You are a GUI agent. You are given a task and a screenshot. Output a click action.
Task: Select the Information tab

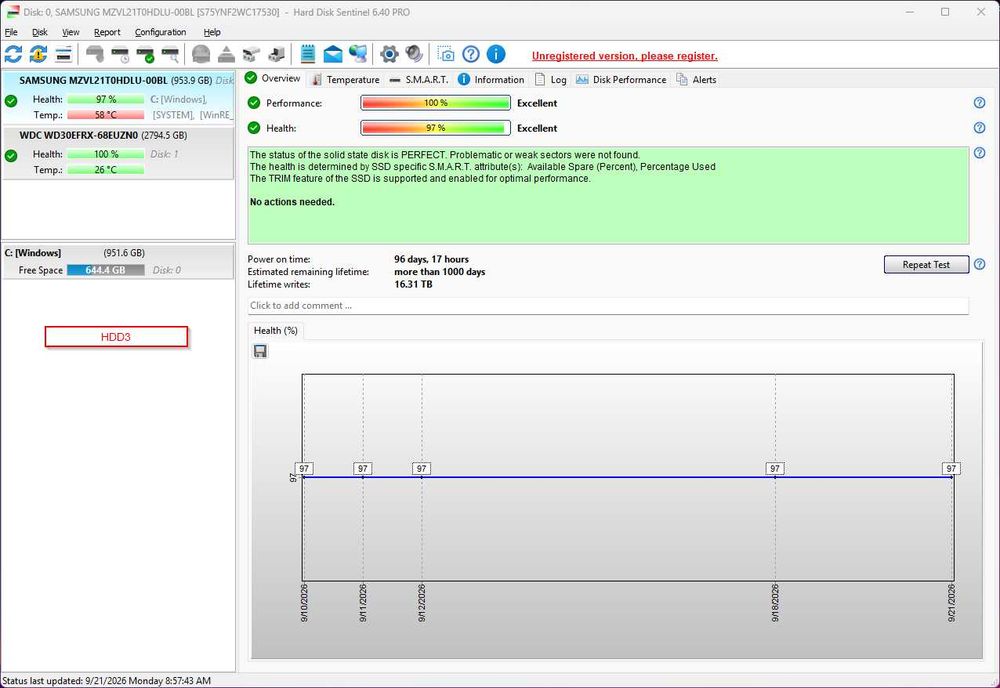click(491, 80)
